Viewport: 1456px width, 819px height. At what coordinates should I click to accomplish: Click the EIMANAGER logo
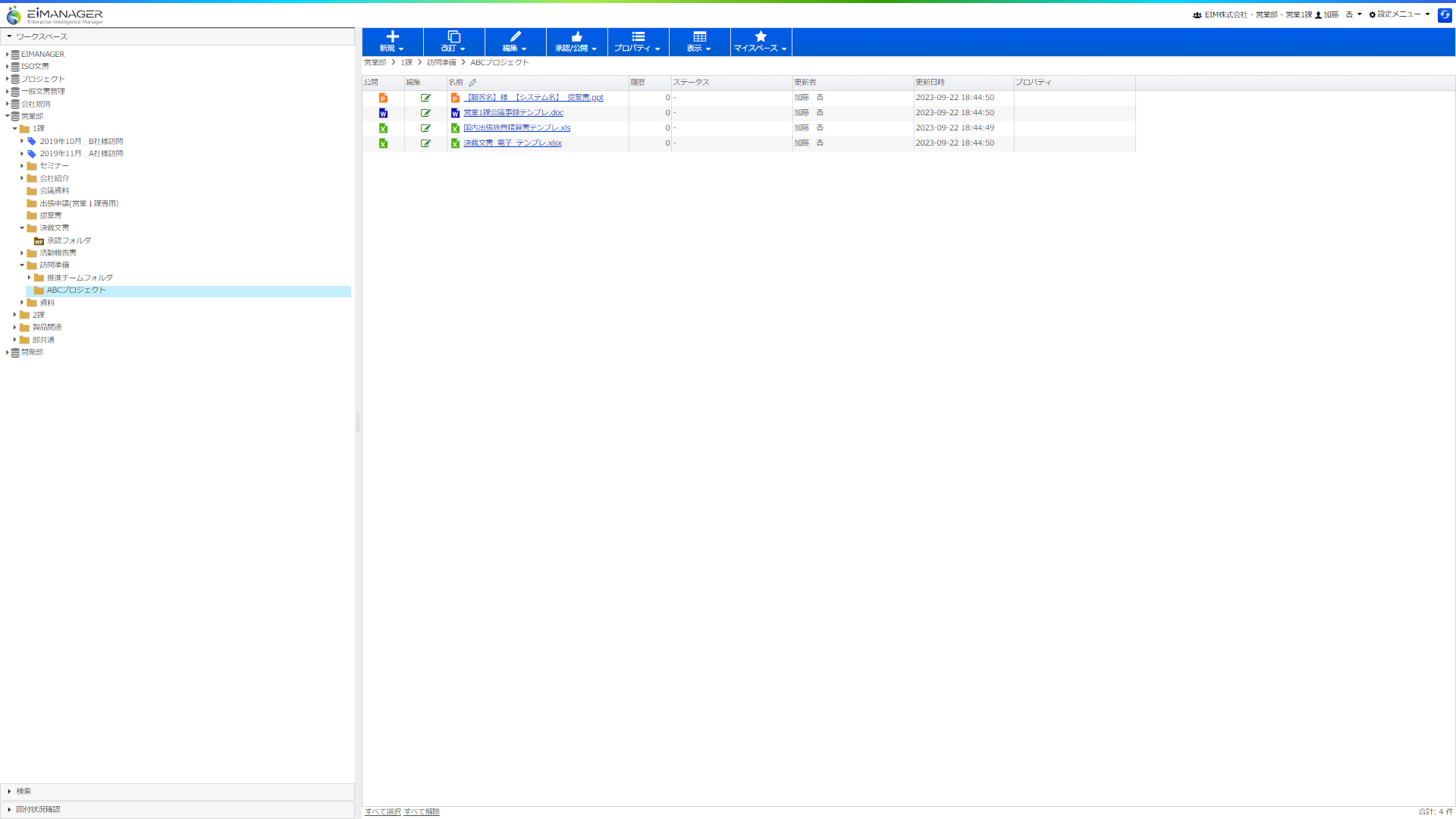[x=55, y=15]
